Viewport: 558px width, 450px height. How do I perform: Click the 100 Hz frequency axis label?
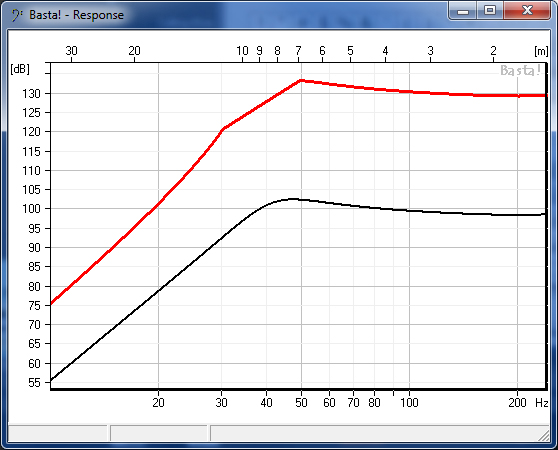point(409,403)
